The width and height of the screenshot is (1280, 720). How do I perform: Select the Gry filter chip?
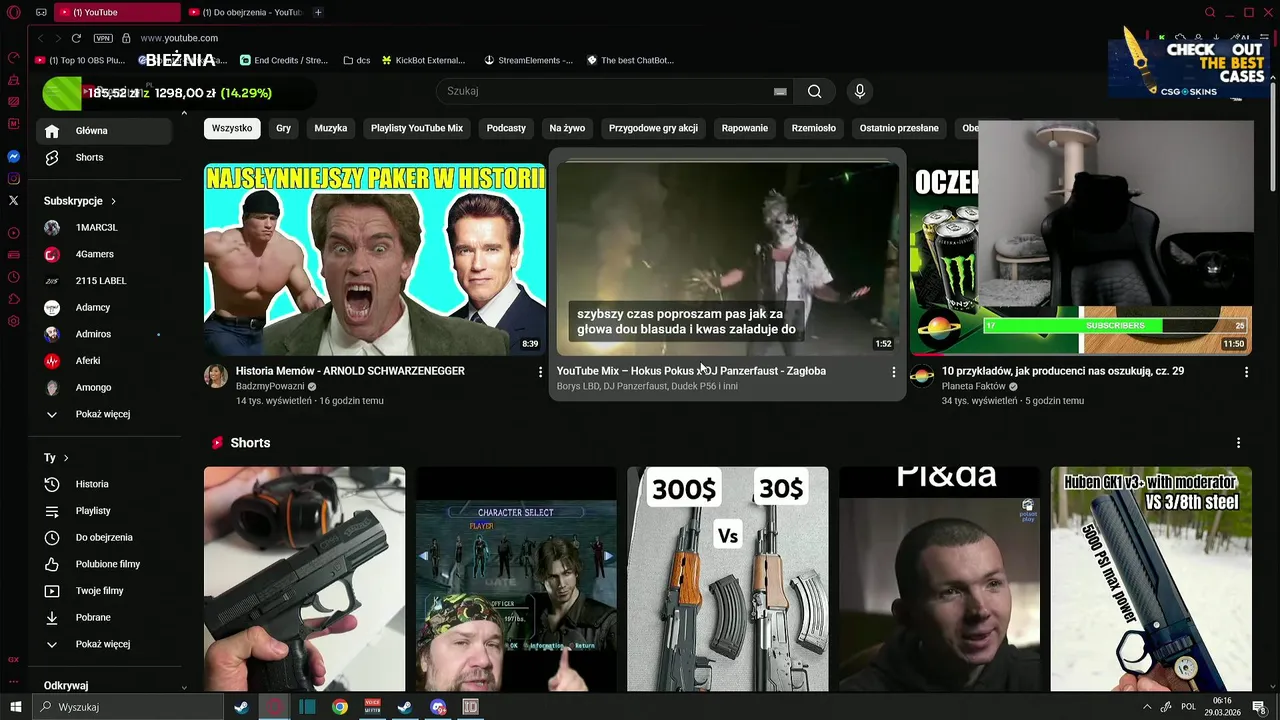pyautogui.click(x=284, y=128)
